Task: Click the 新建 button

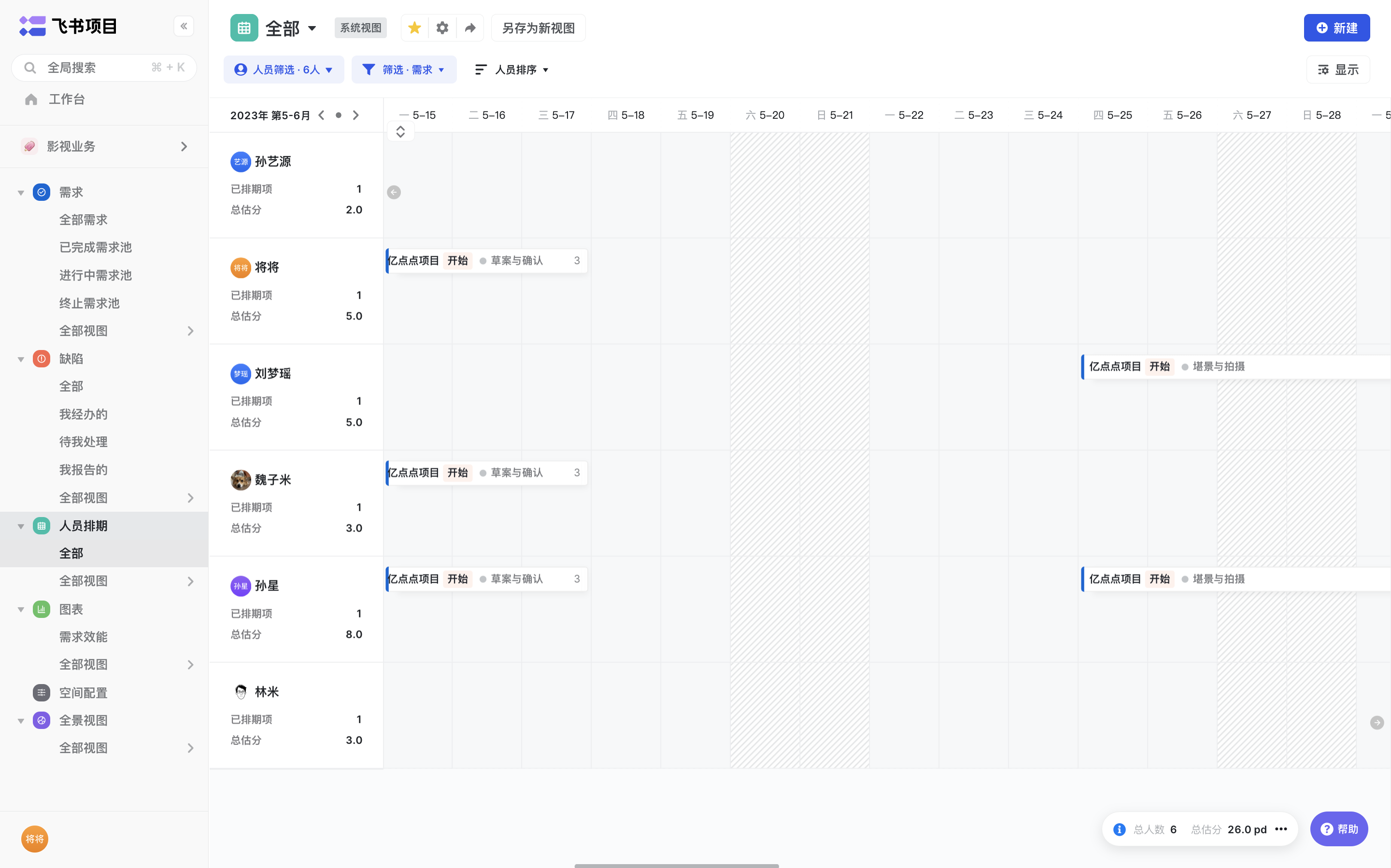Action: [1336, 28]
